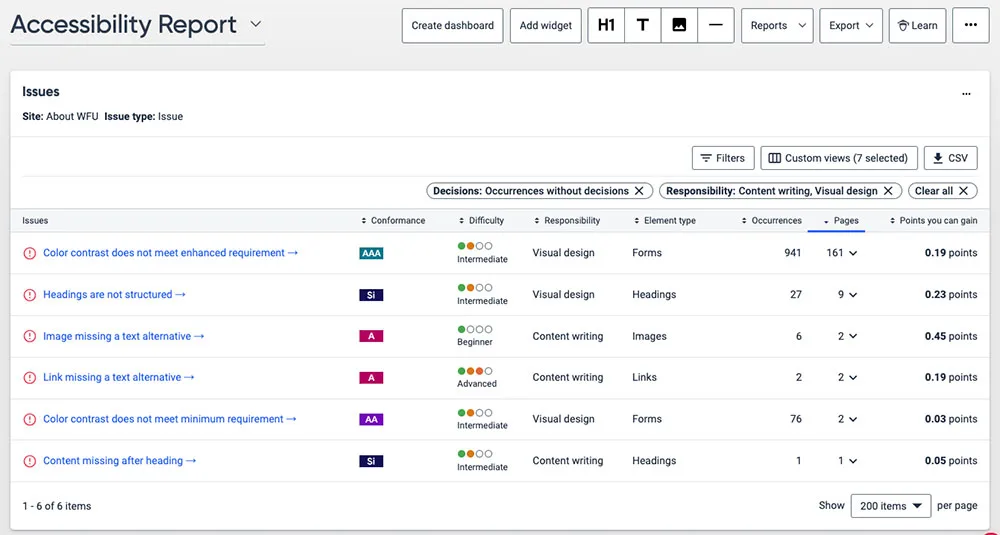This screenshot has height=535, width=1000.
Task: Open Custom views (7 selected)
Action: coord(839,158)
